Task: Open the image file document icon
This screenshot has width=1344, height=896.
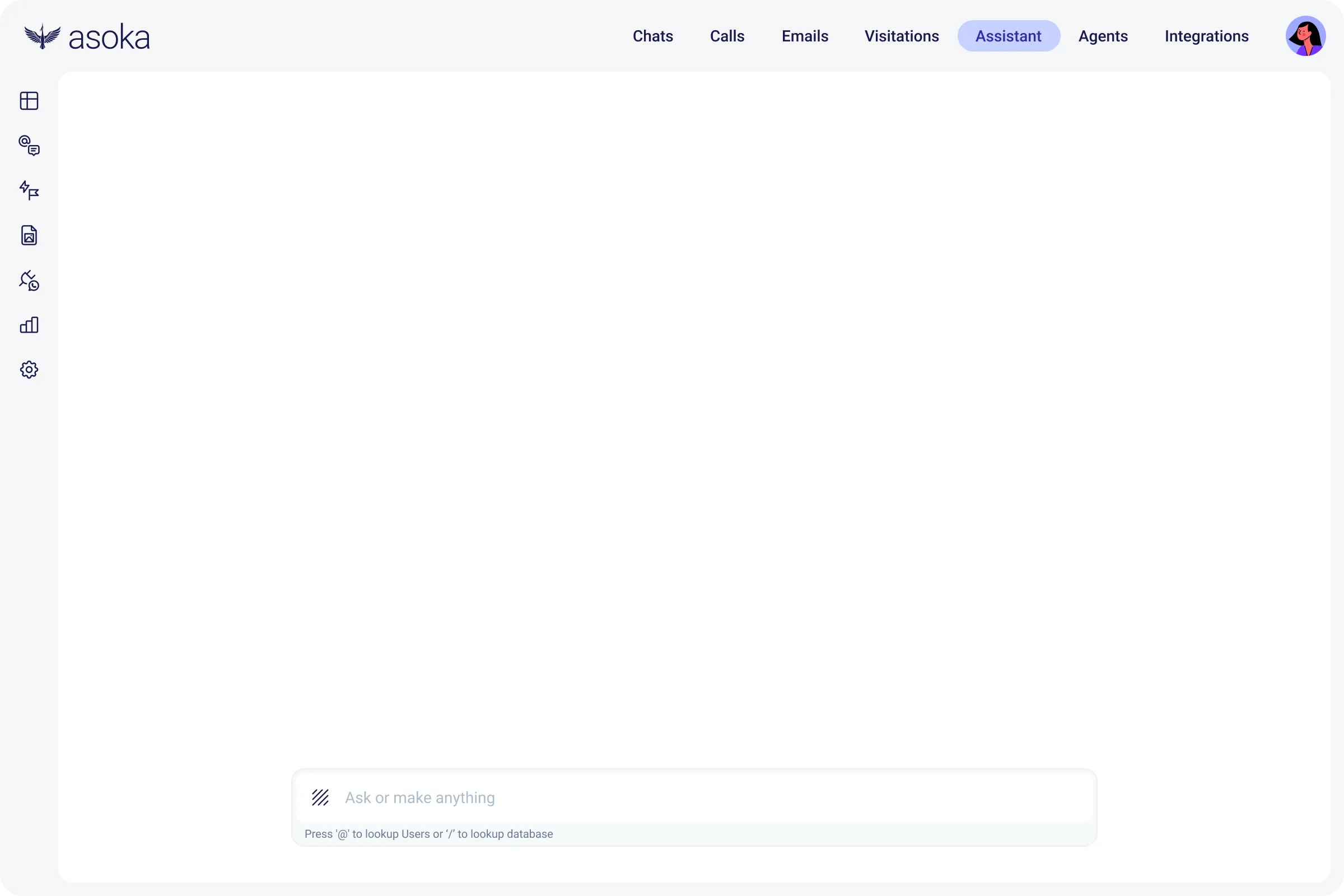Action: click(29, 235)
